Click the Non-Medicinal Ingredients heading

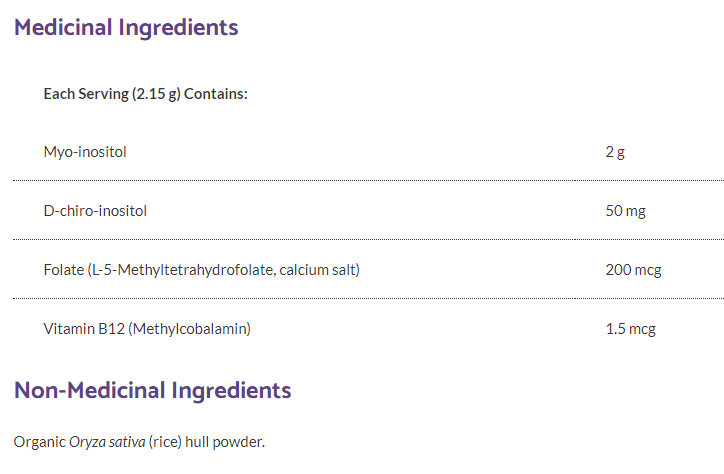152,390
